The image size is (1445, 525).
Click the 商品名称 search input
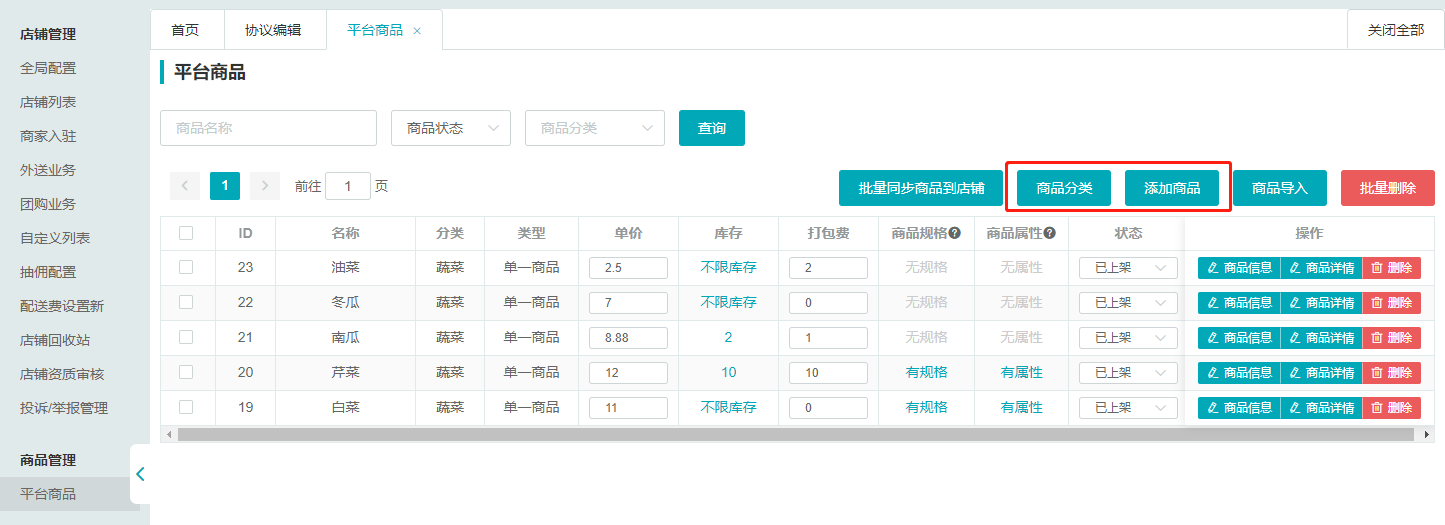(x=268, y=128)
